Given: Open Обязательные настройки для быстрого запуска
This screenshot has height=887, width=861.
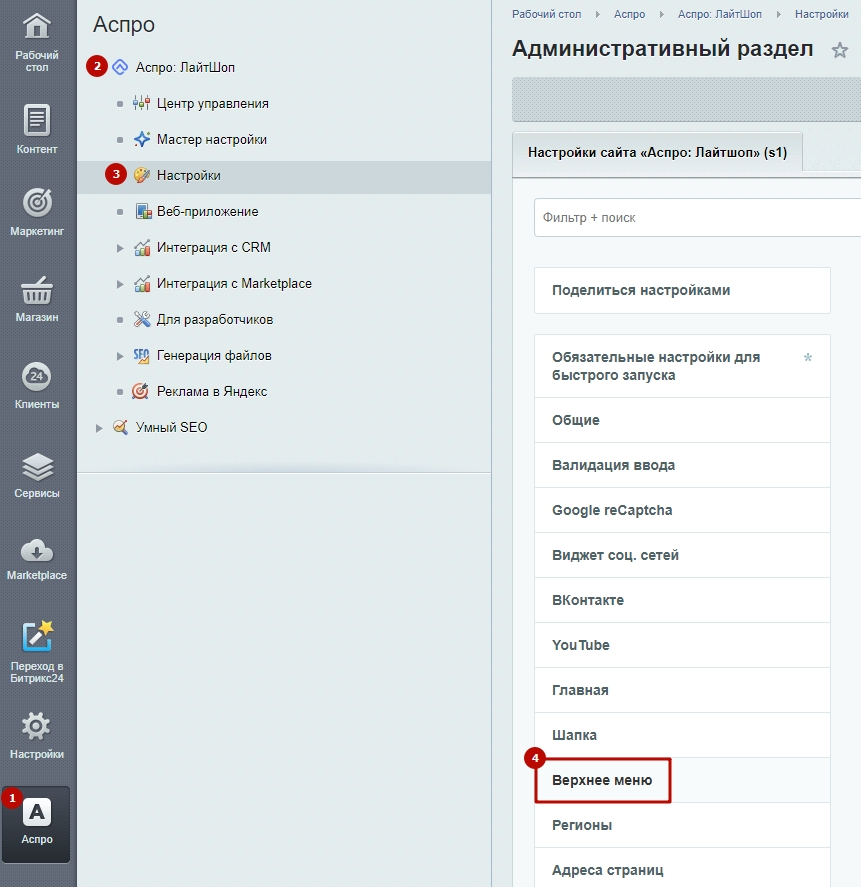Looking at the screenshot, I should click(682, 366).
